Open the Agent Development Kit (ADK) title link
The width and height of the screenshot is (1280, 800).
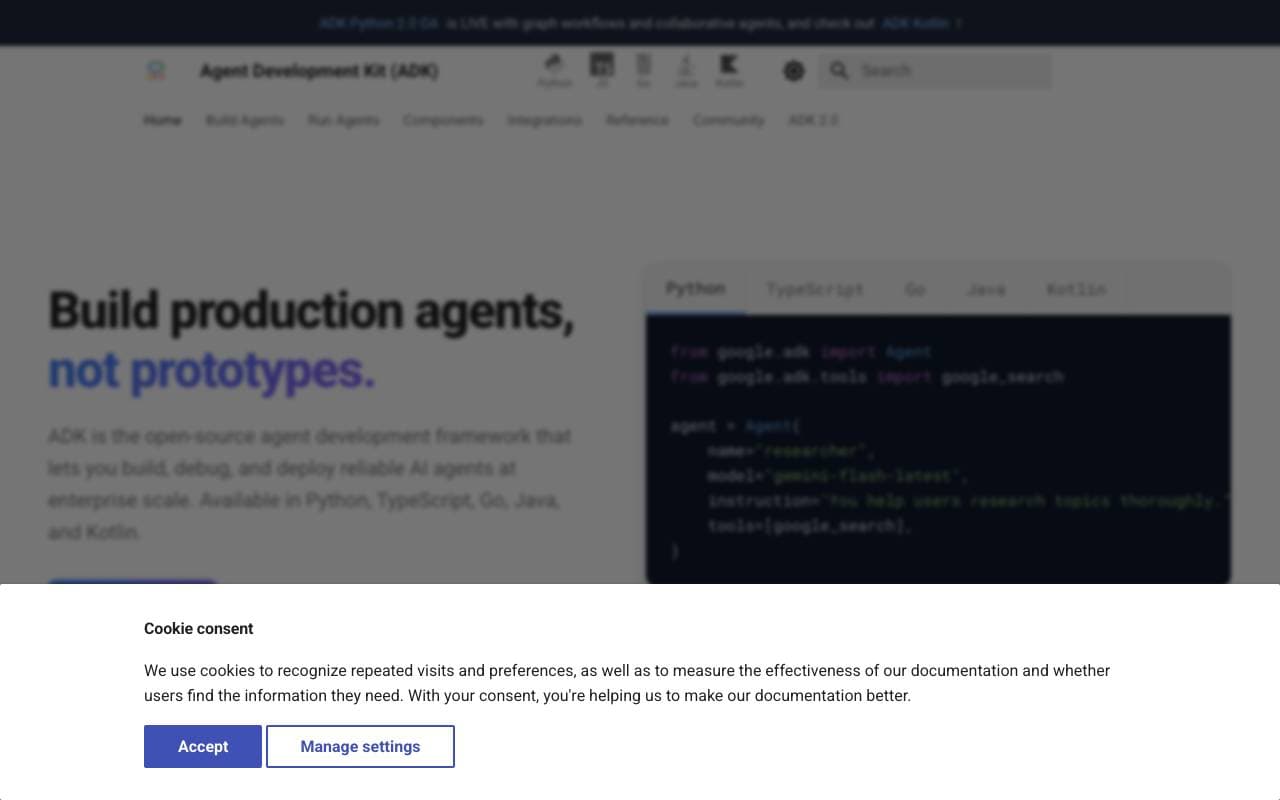(x=319, y=71)
